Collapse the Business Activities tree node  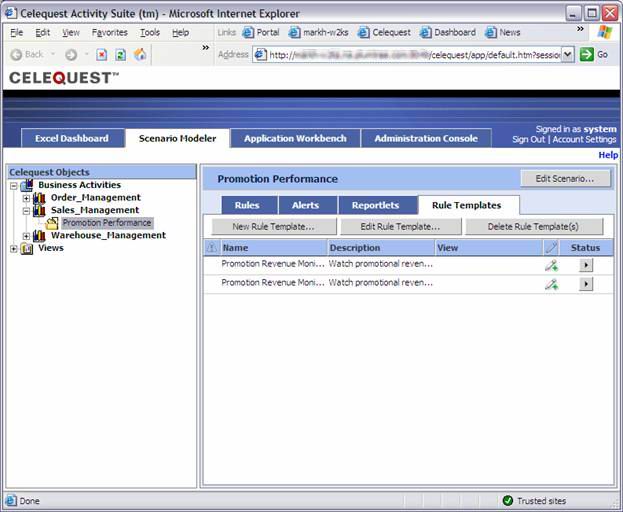tap(14, 185)
